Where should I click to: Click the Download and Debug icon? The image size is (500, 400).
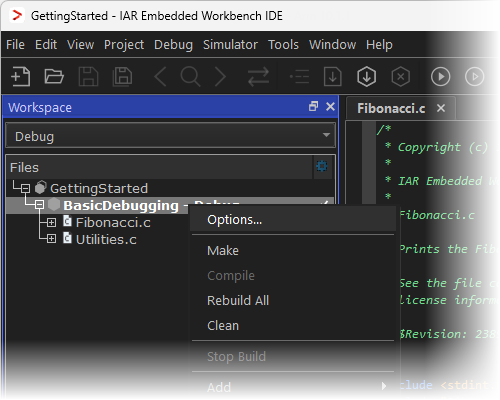(x=367, y=76)
